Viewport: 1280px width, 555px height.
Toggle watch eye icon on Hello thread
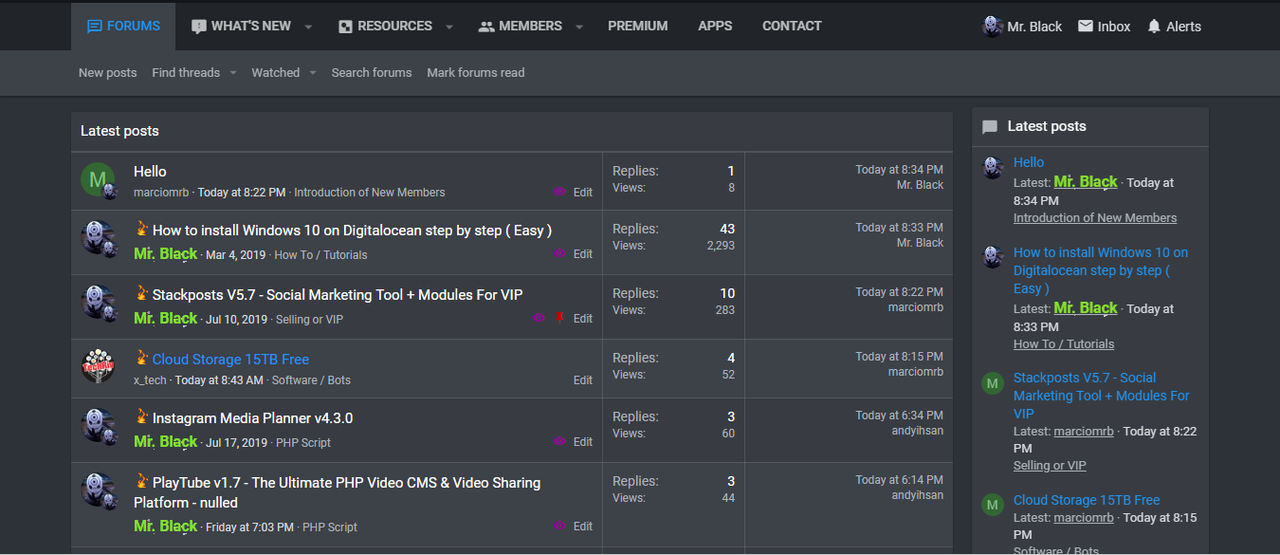pyautogui.click(x=559, y=192)
